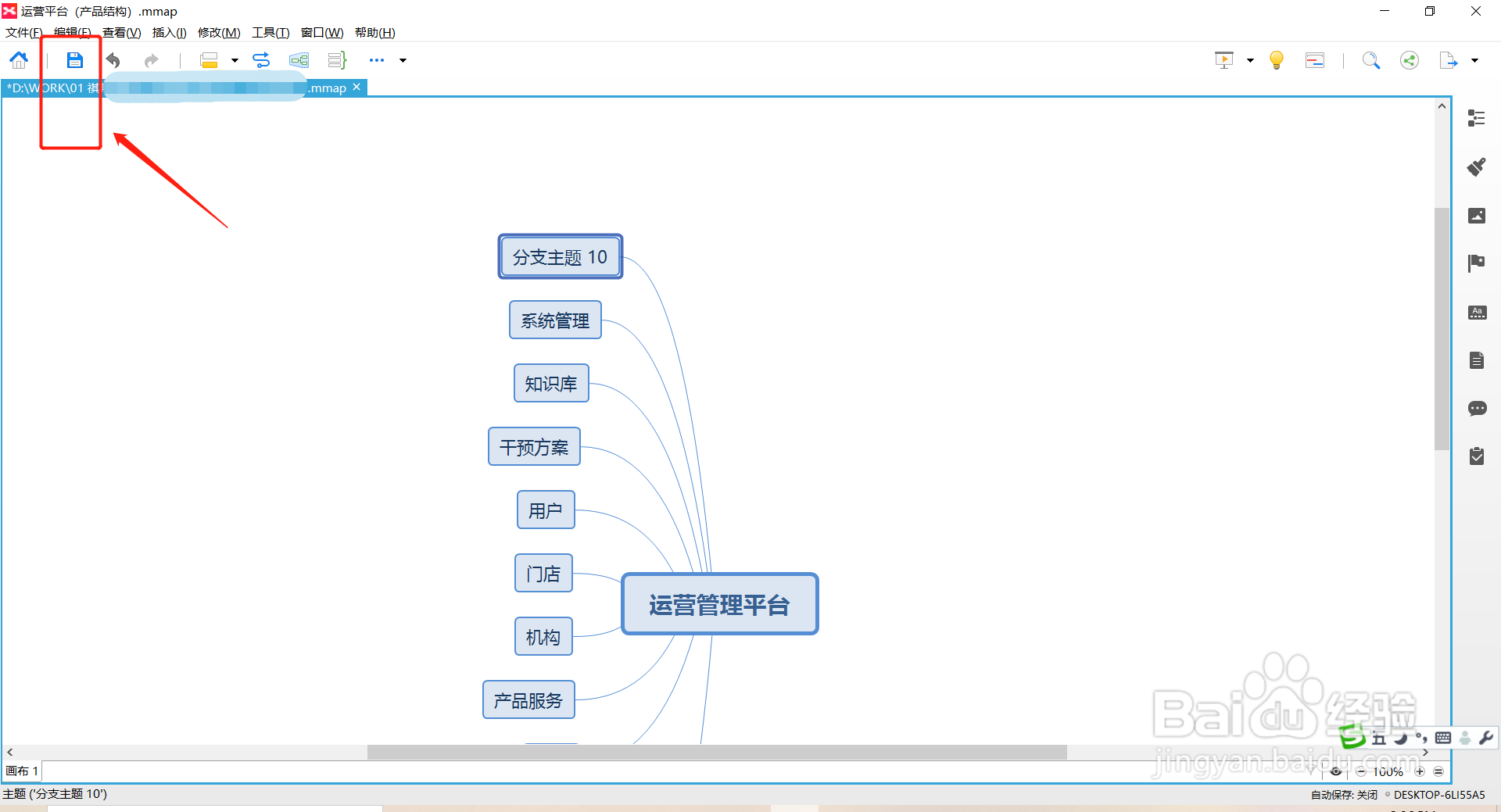The height and width of the screenshot is (812, 1501).
Task: Save the map with the floppy disk icon
Action: (x=74, y=60)
